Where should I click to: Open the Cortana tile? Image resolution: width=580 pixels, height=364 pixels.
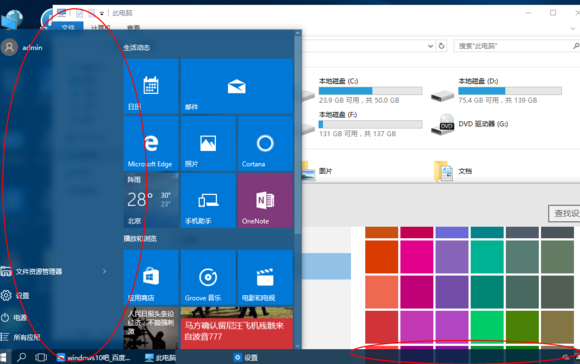(x=265, y=143)
